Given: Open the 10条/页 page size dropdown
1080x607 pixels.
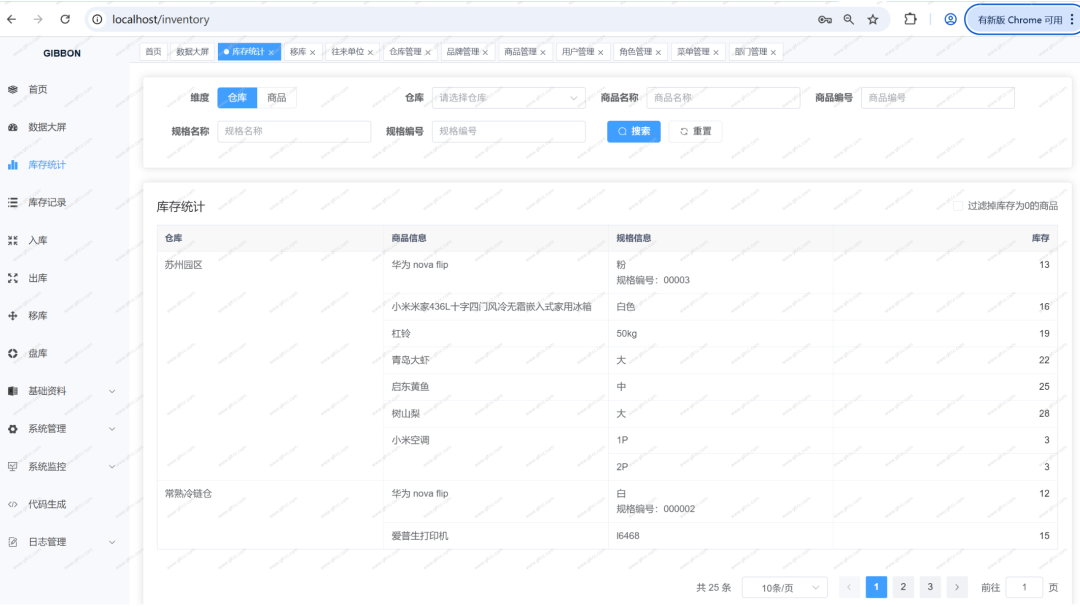Looking at the screenshot, I should tap(785, 588).
